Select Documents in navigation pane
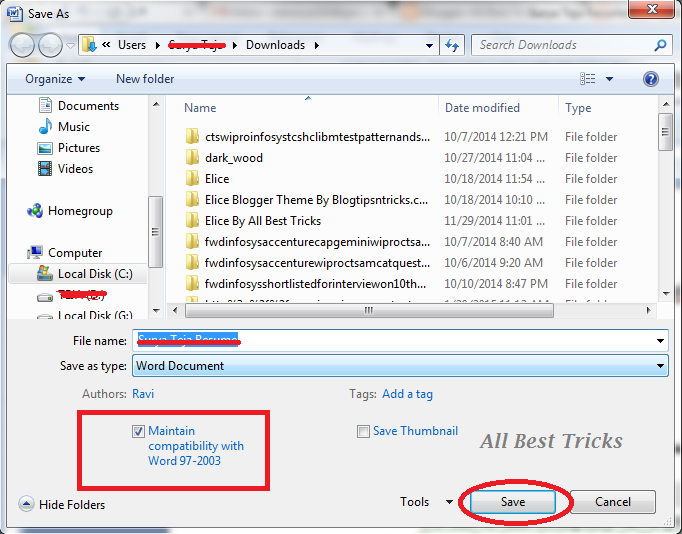 (88, 106)
